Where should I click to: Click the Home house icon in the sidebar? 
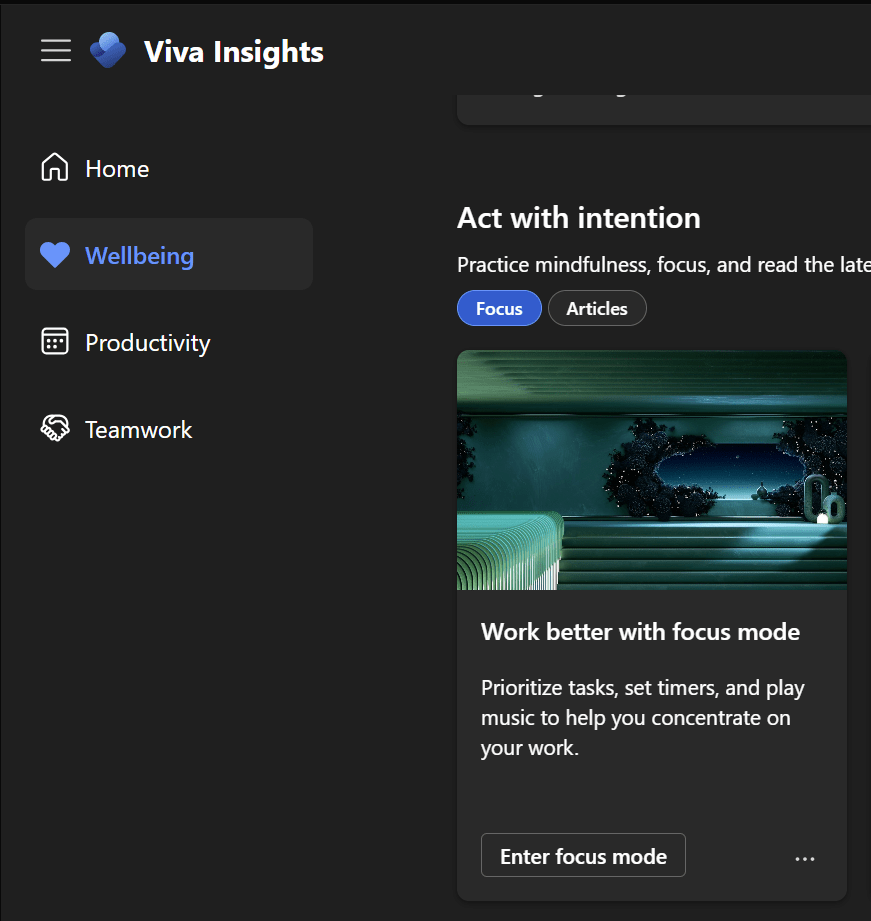pos(54,168)
